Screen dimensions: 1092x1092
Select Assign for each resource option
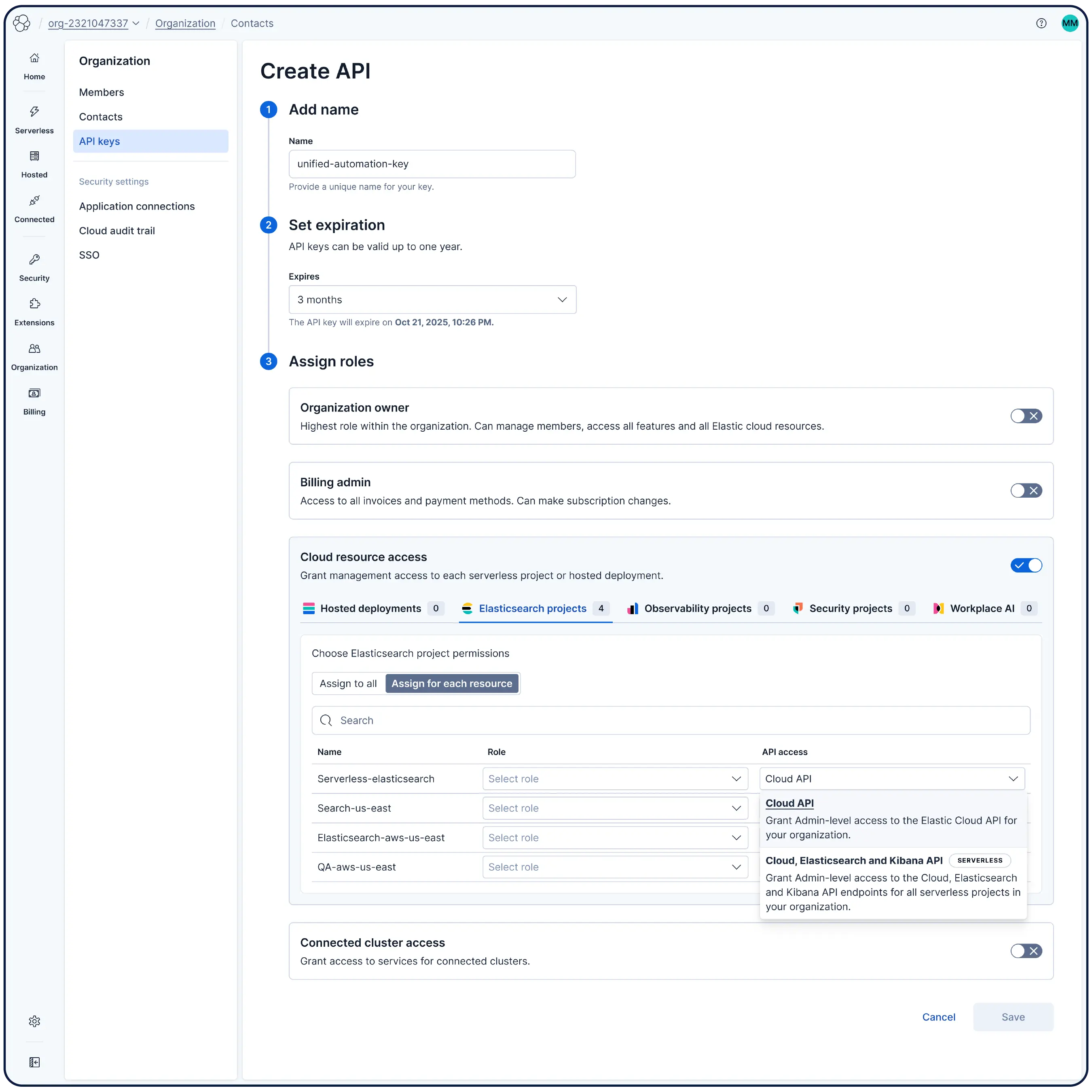pyautogui.click(x=452, y=684)
